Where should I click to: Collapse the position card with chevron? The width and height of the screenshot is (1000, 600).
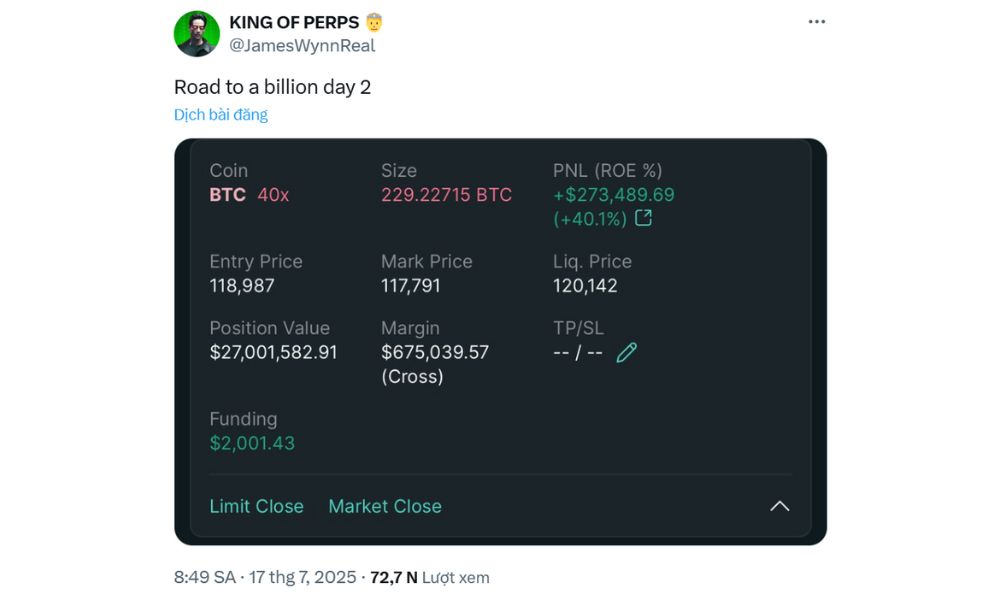click(780, 506)
